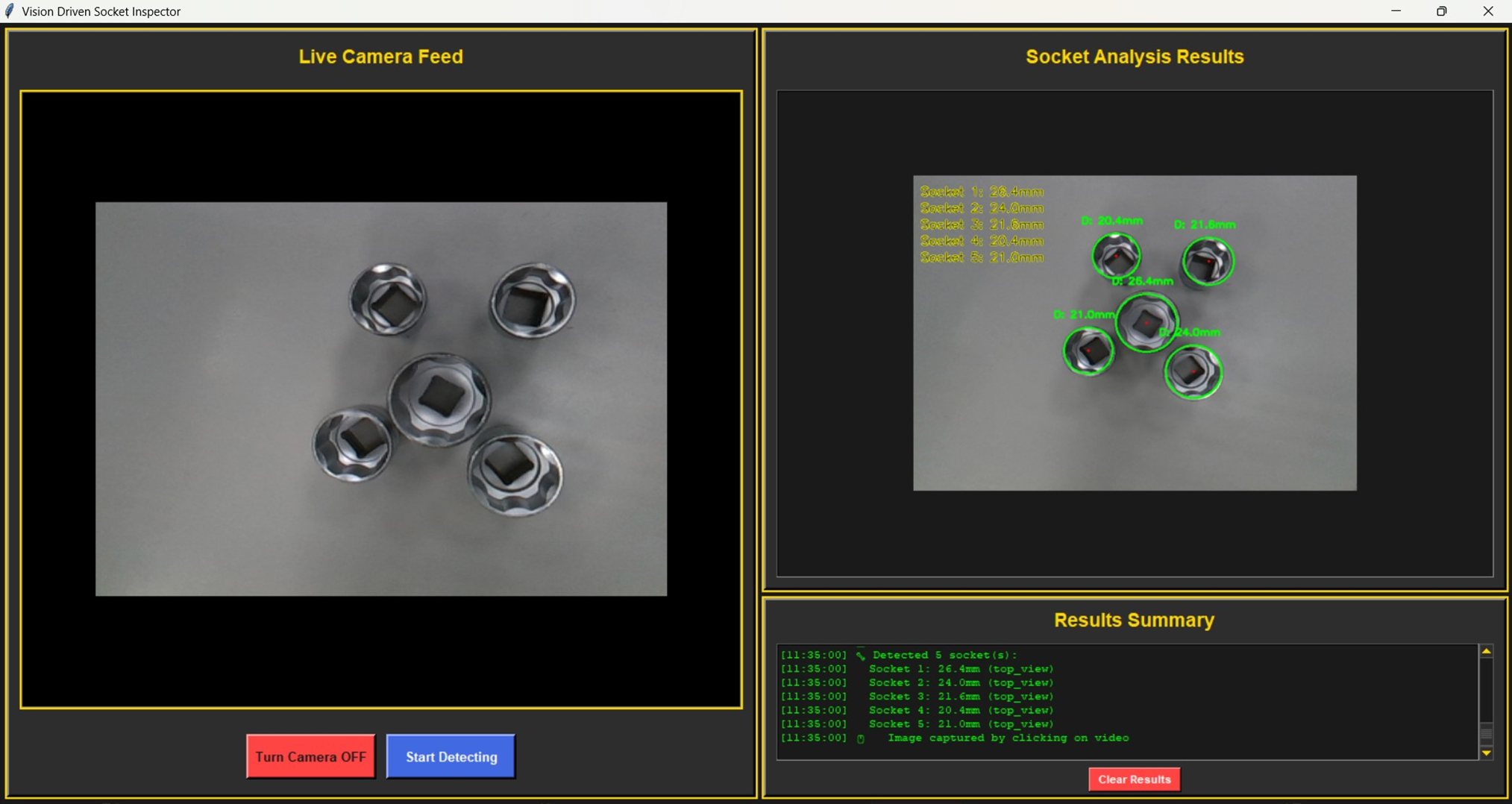Click the feather app icon in title bar

(9, 11)
